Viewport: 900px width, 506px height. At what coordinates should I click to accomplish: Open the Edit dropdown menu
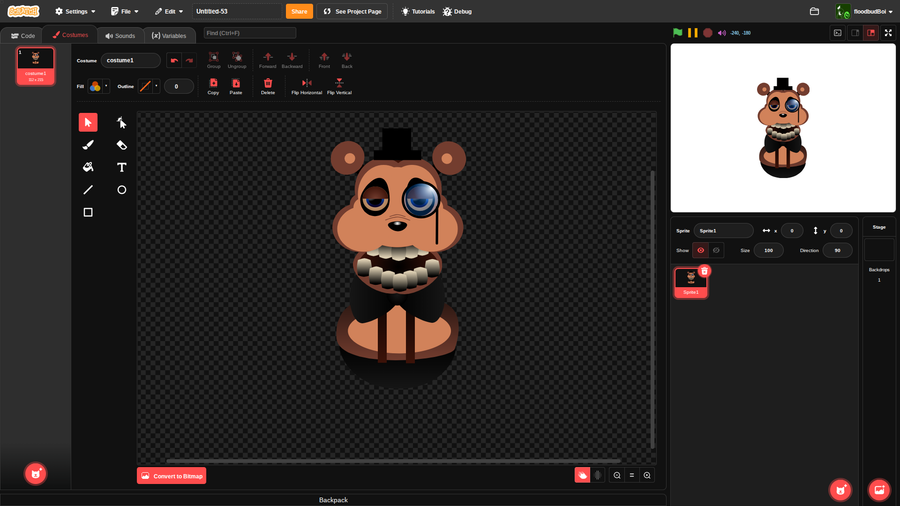[169, 11]
